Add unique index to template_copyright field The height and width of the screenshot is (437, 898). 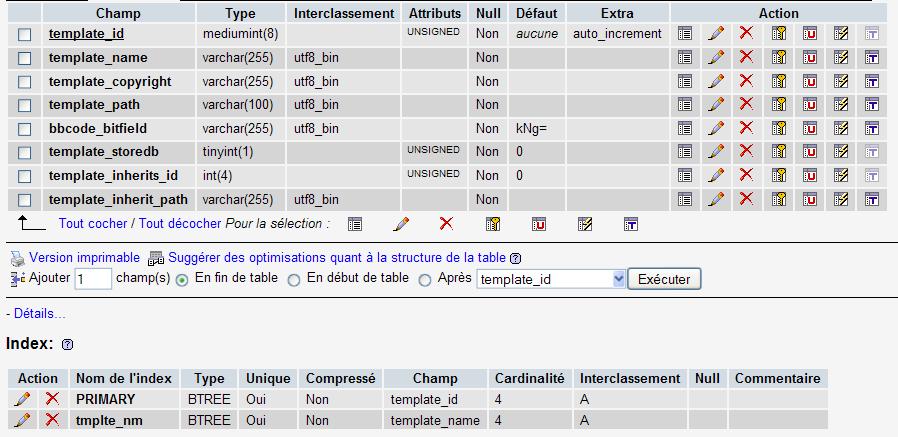coord(810,81)
